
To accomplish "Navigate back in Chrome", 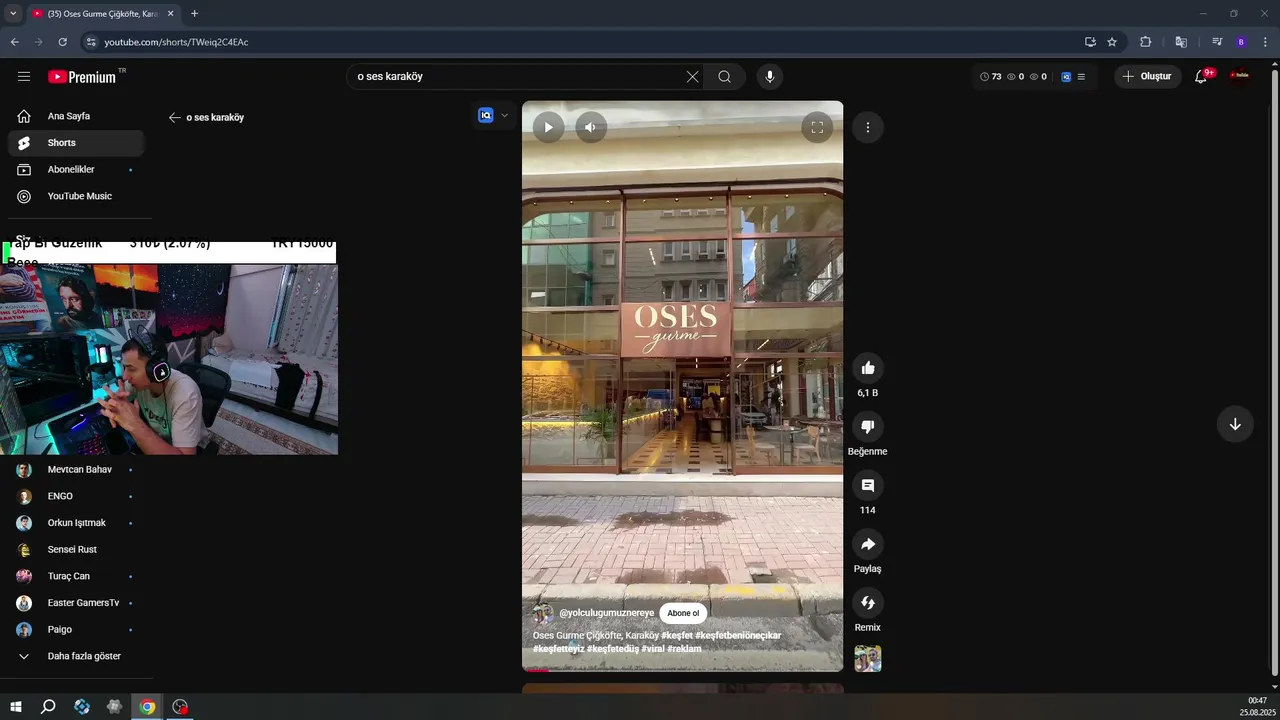I will (14, 42).
